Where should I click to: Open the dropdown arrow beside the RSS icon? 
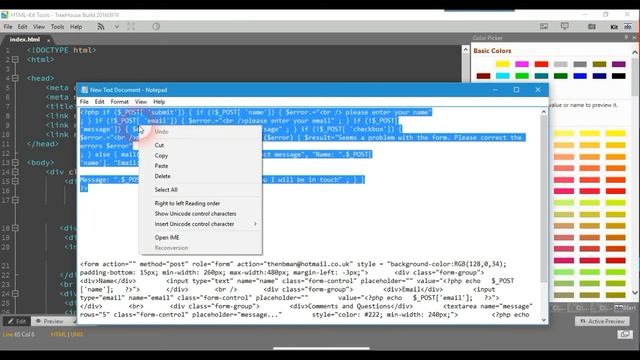(x=117, y=27)
